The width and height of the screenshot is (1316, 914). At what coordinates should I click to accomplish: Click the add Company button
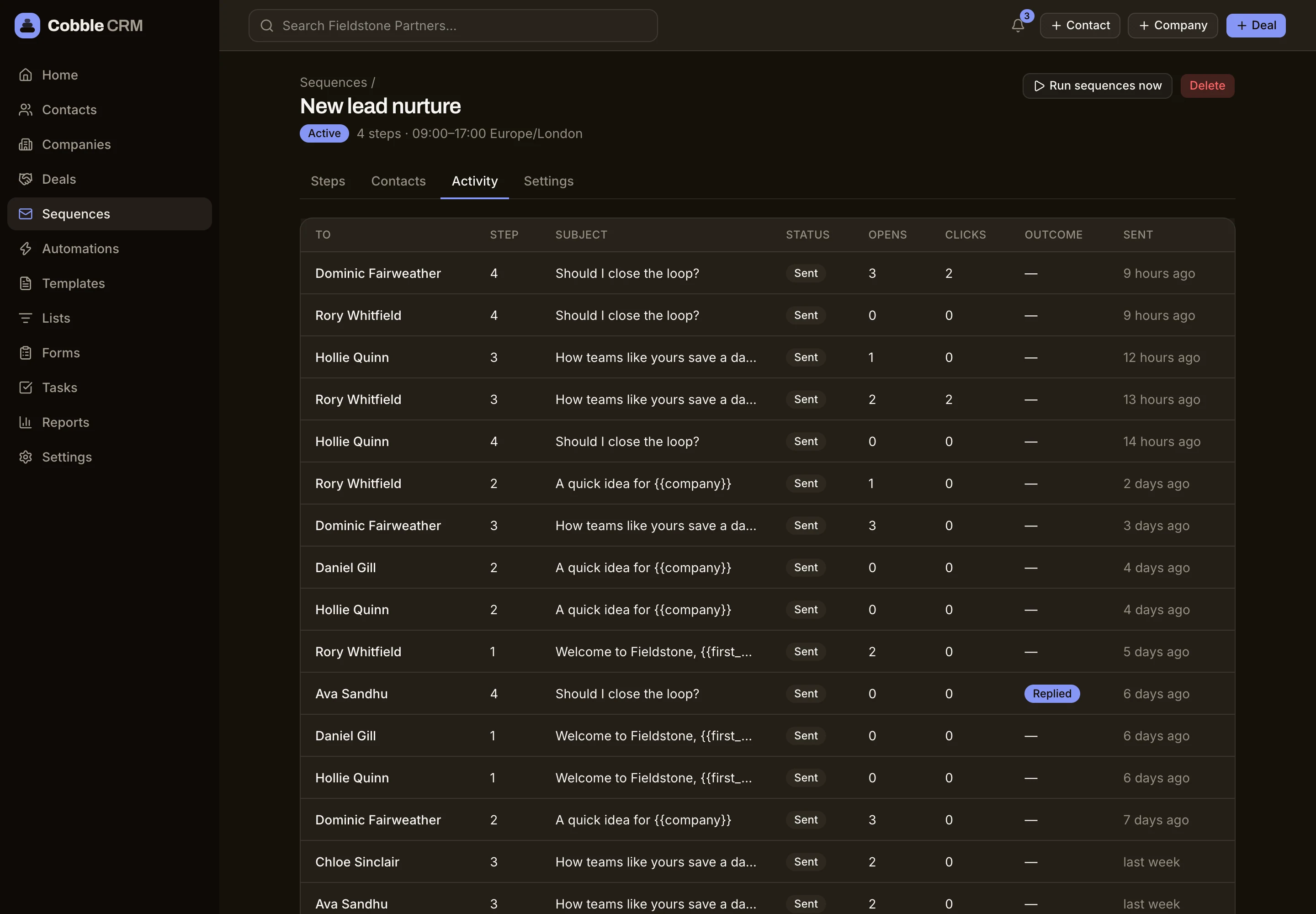click(1172, 25)
